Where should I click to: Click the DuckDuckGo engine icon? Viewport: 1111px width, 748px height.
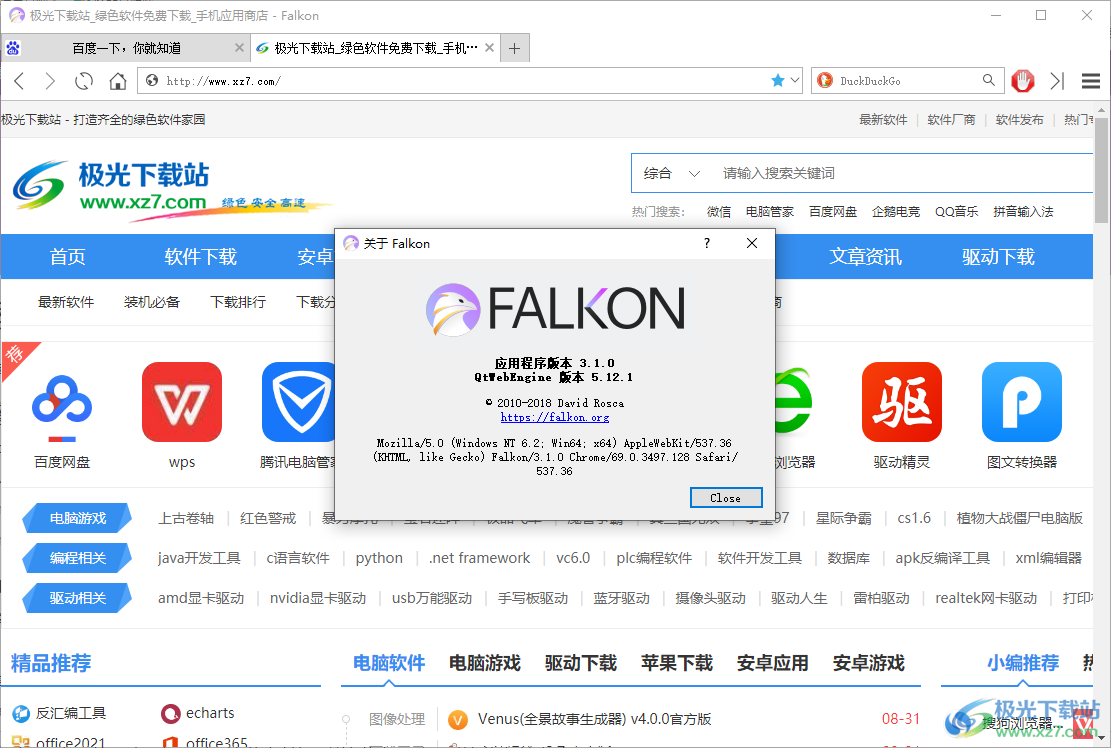(x=824, y=80)
